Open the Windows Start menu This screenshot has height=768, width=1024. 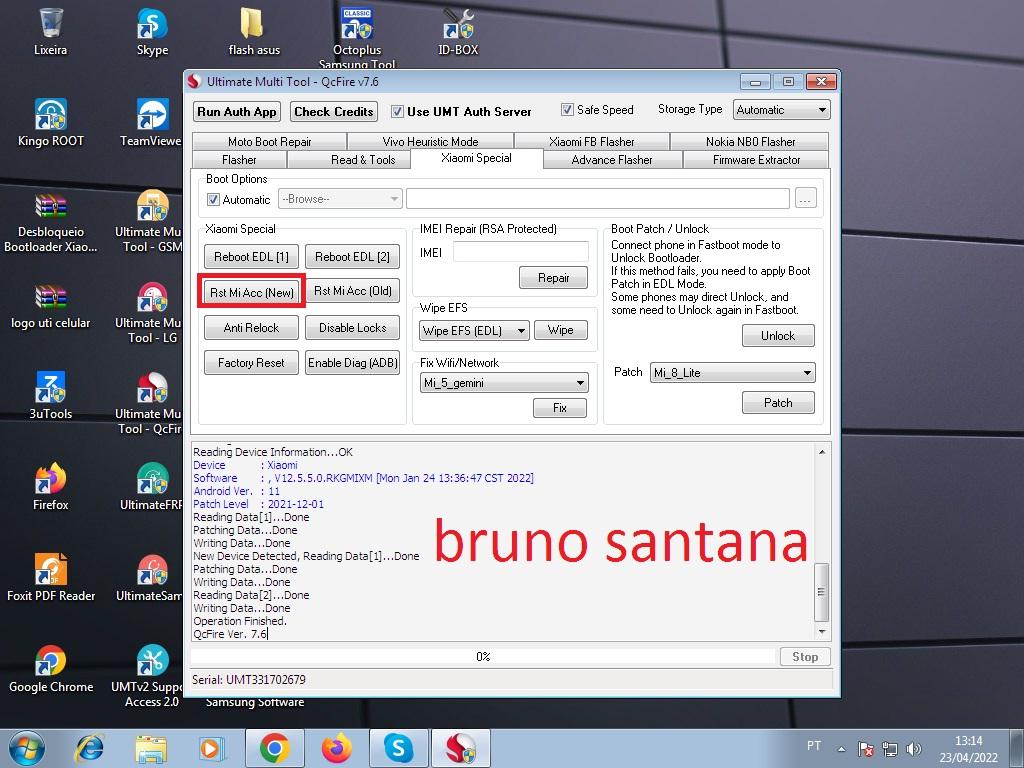tap(26, 748)
